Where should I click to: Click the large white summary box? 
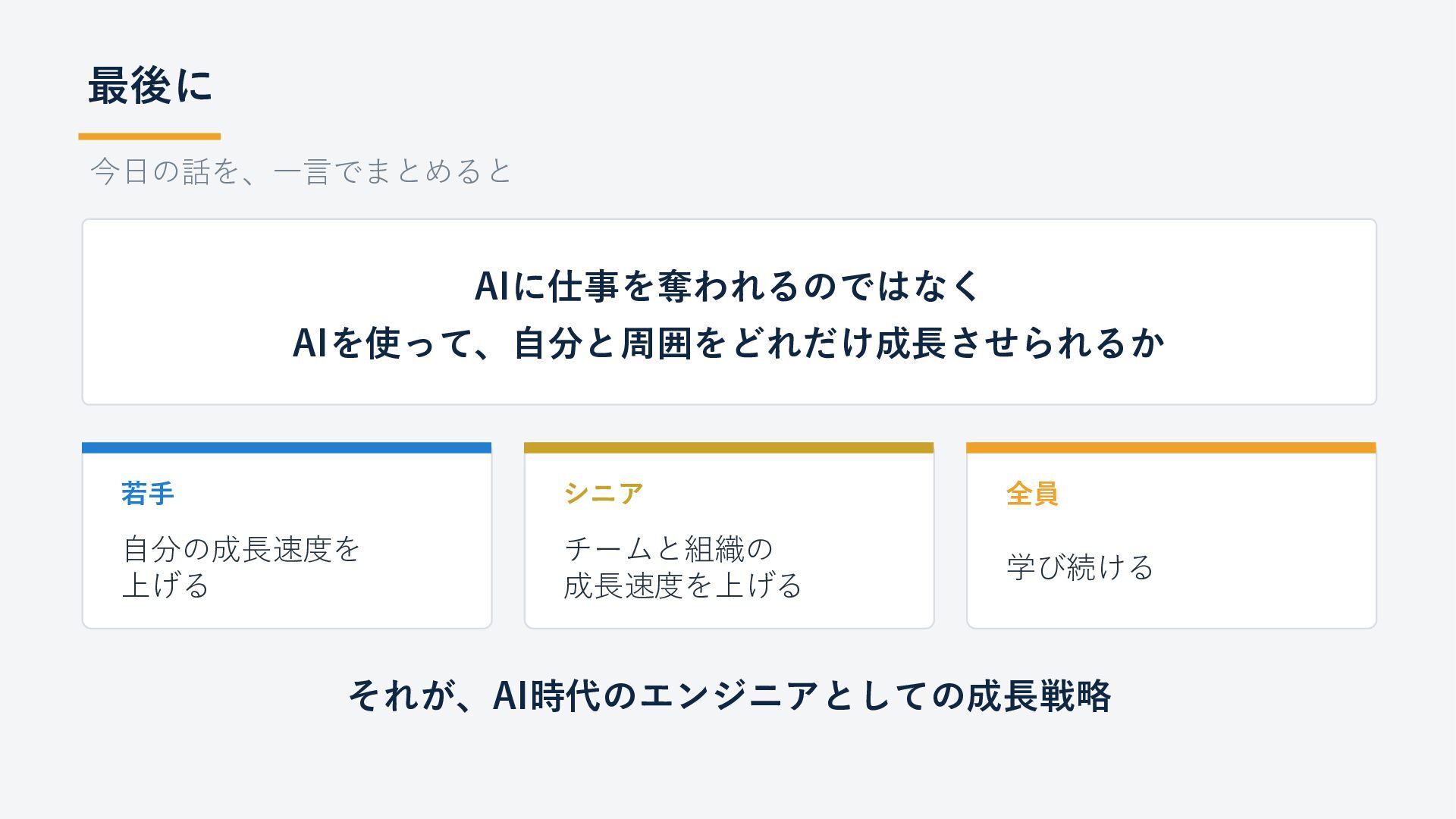coord(729,312)
